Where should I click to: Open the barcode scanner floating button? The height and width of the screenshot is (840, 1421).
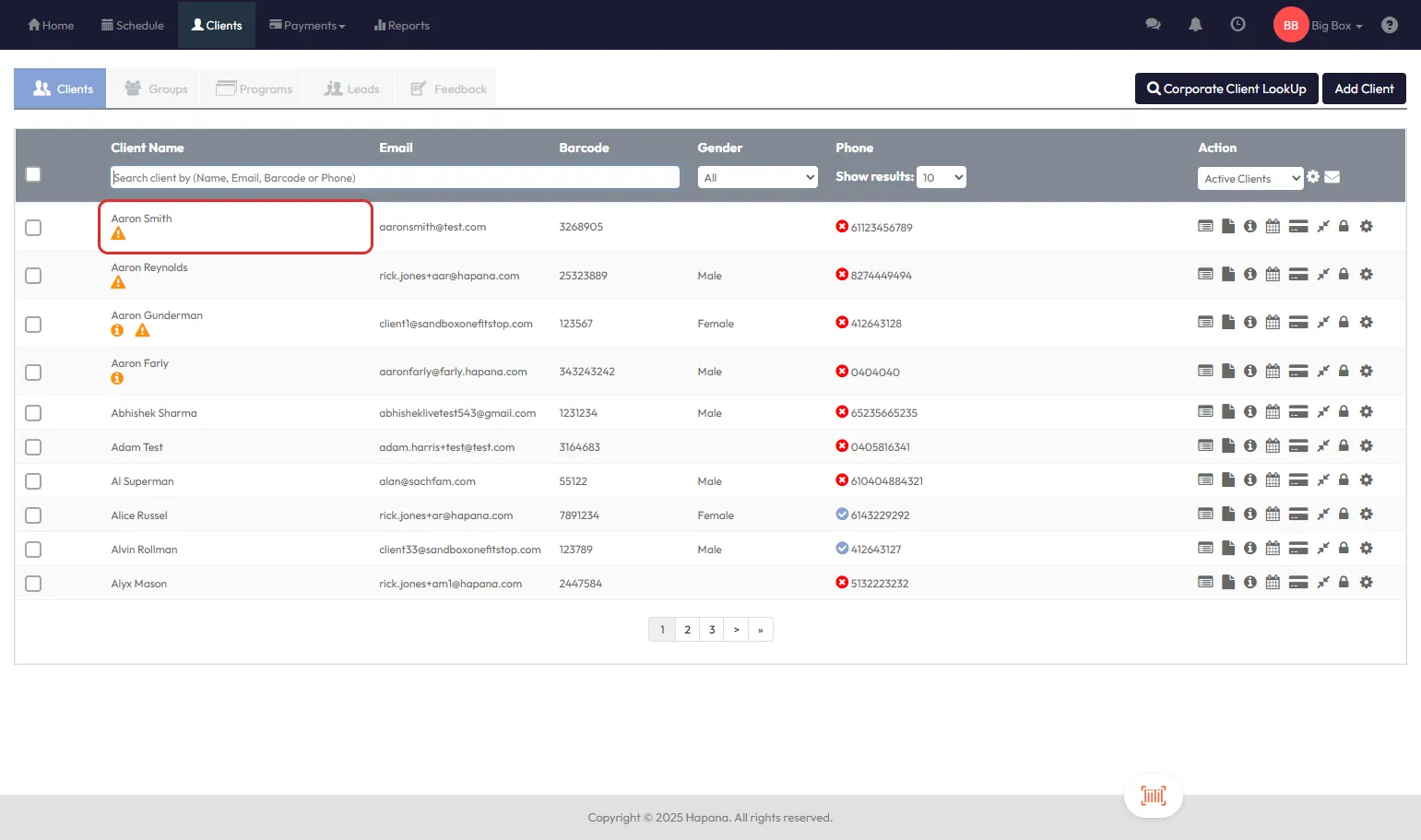(1153, 795)
